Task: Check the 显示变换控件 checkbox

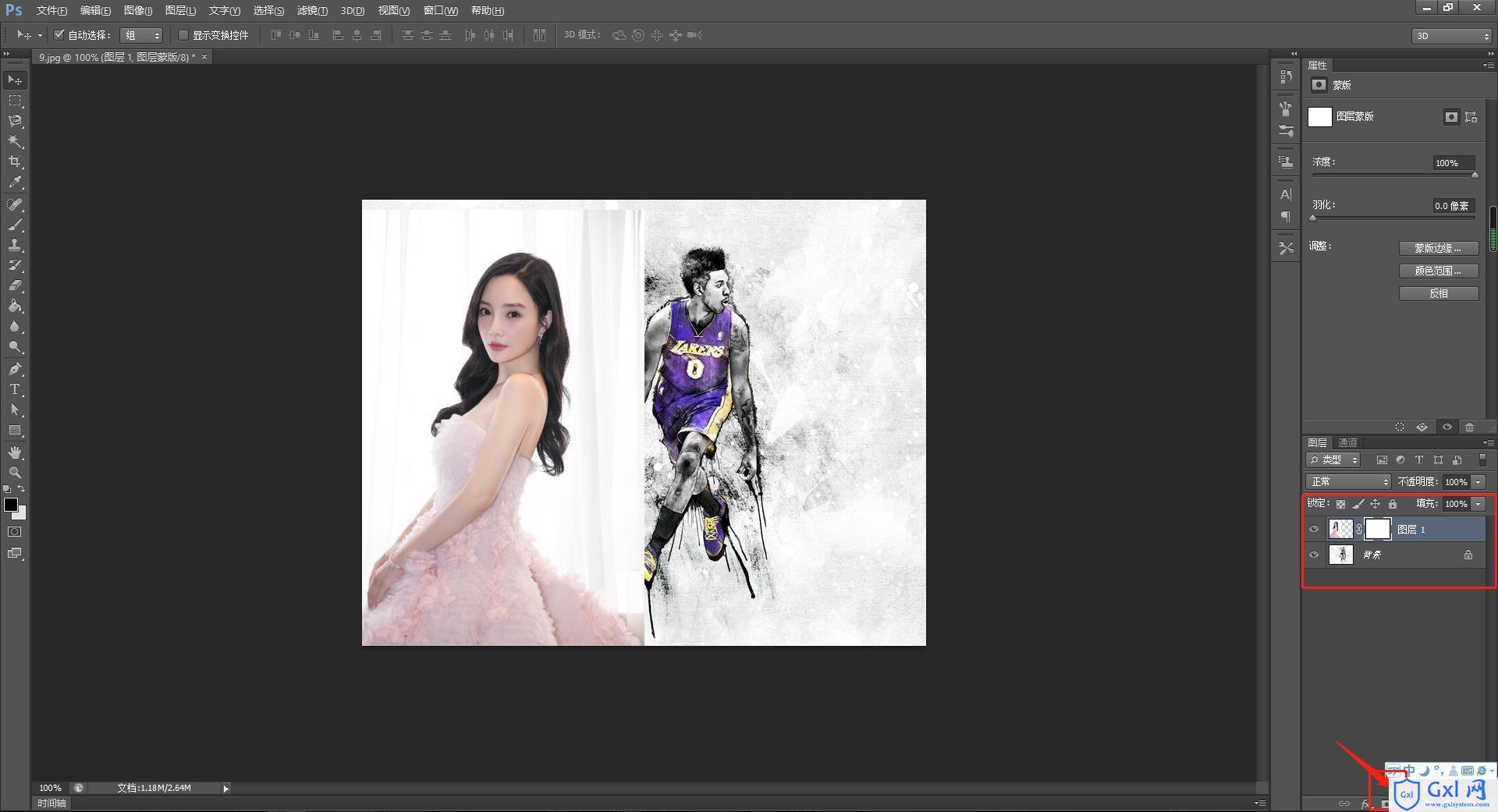Action: pyautogui.click(x=183, y=35)
